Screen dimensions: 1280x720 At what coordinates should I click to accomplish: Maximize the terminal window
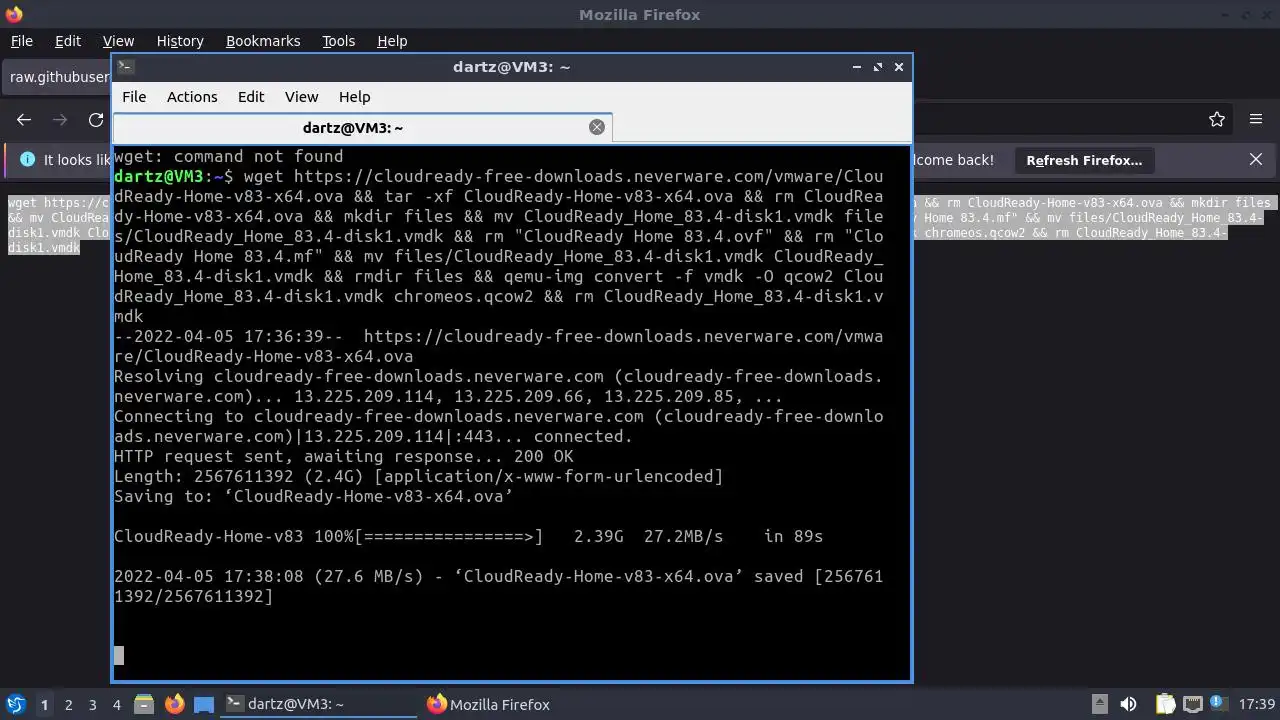point(878,67)
